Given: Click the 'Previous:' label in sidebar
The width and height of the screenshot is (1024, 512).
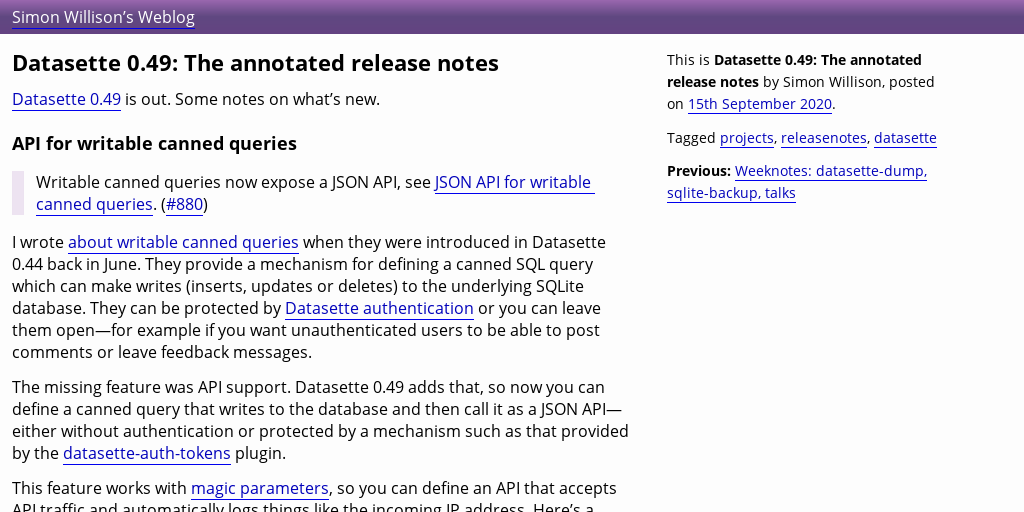Looking at the screenshot, I should click(699, 172).
